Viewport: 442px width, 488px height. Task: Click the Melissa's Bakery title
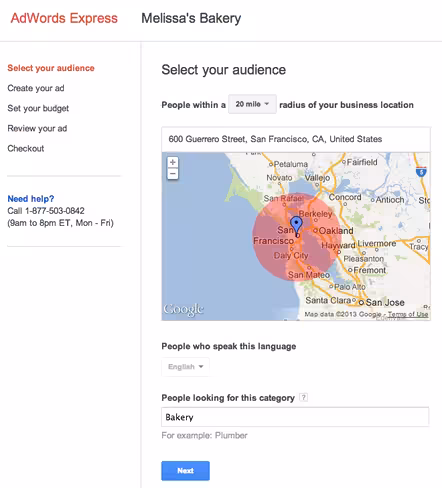coord(191,18)
